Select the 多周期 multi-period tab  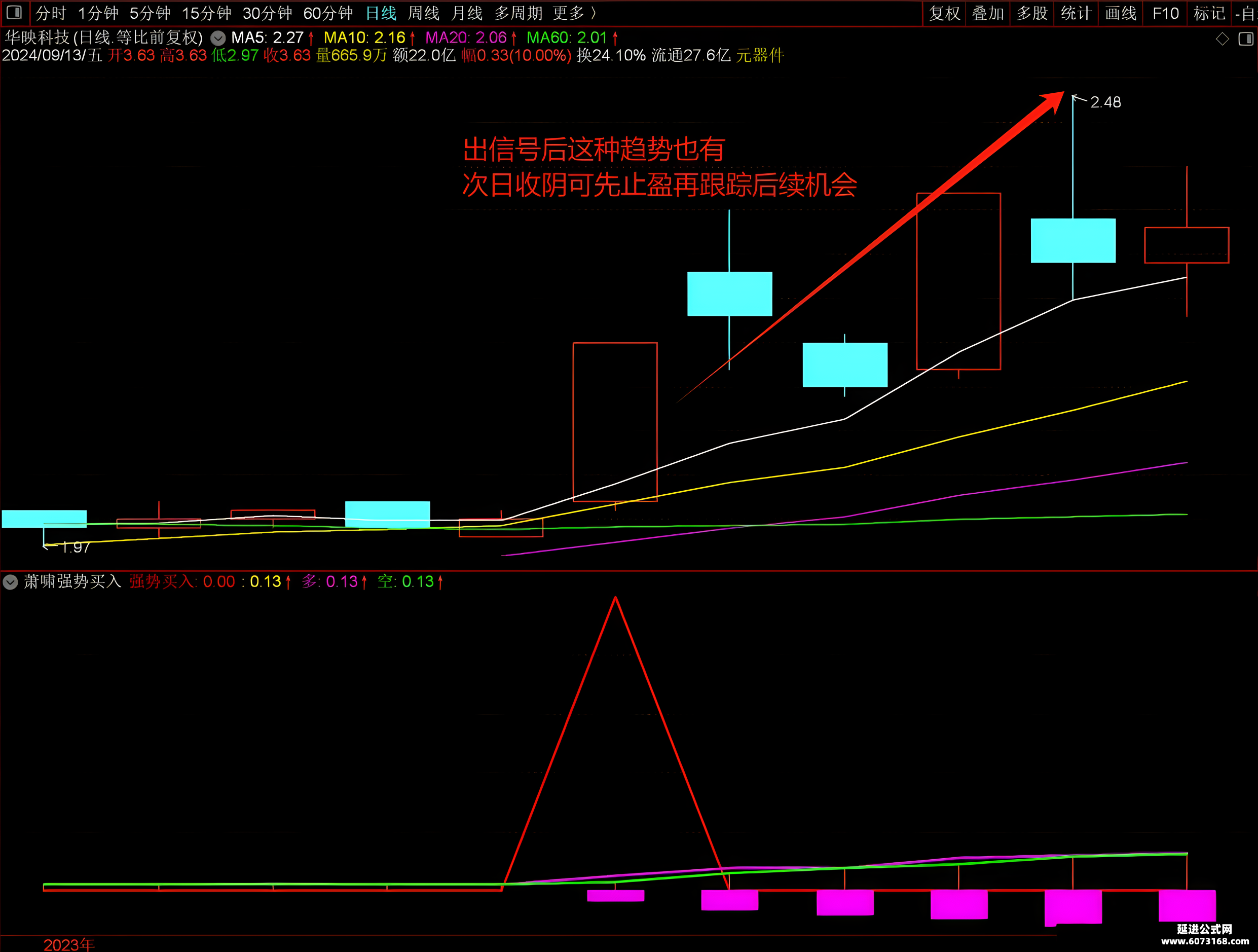coord(518,13)
